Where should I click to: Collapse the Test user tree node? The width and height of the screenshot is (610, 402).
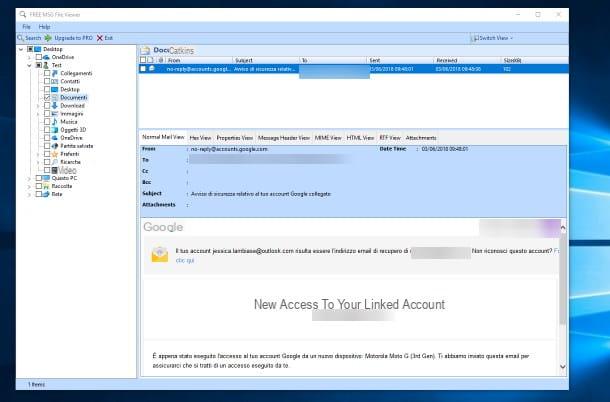tap(30, 65)
